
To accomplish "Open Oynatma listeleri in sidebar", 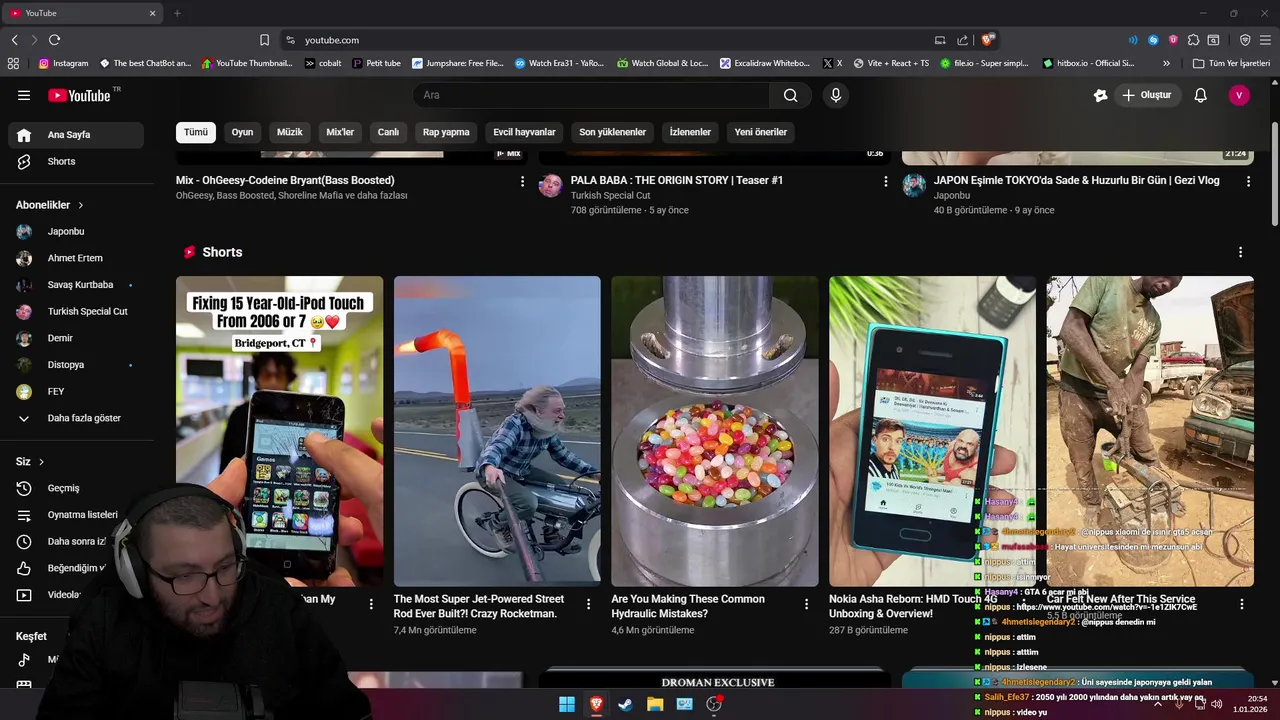I will [76, 515].
